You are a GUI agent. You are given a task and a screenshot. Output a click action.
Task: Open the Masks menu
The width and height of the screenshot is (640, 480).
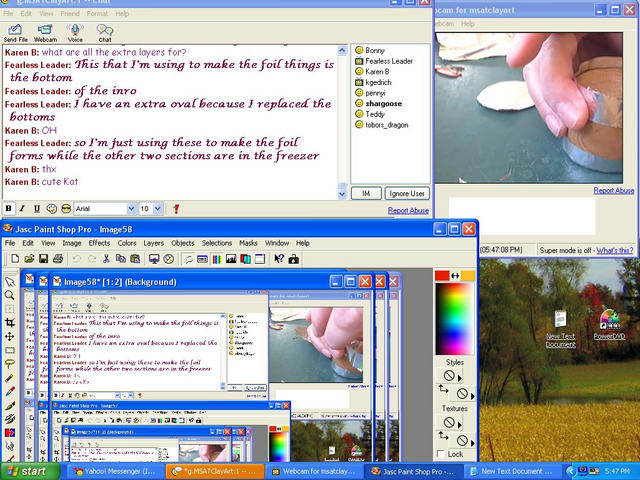pyautogui.click(x=248, y=243)
